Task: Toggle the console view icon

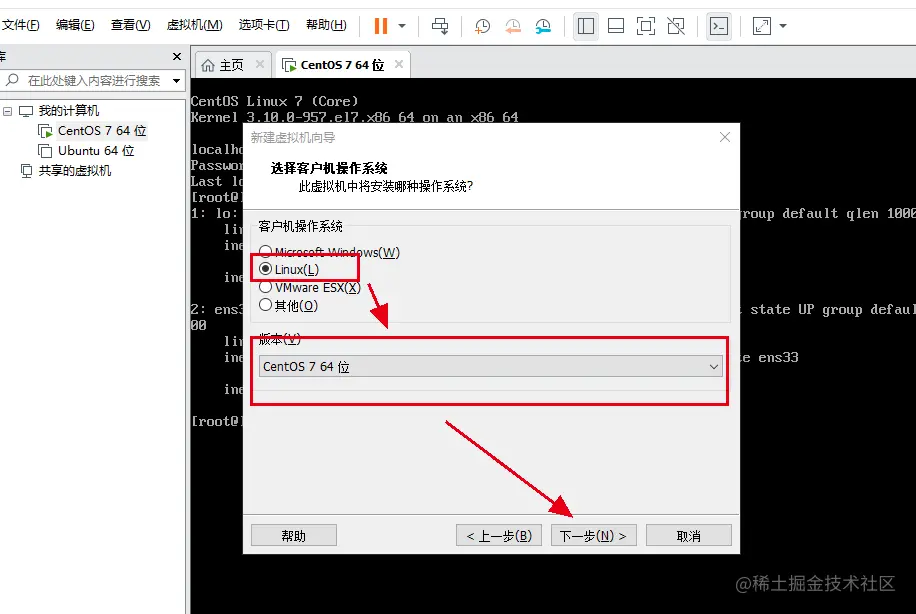Action: (719, 26)
